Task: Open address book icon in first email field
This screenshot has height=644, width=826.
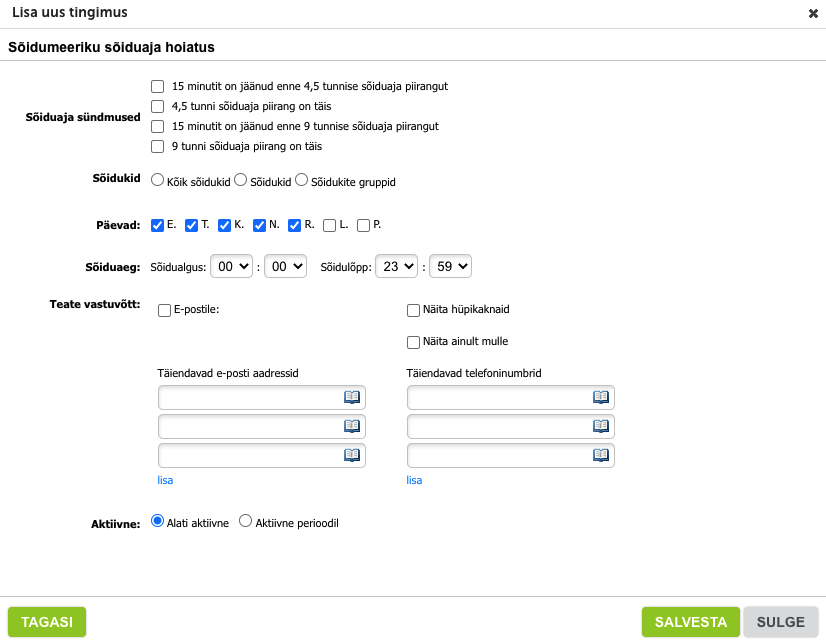Action: click(352, 397)
